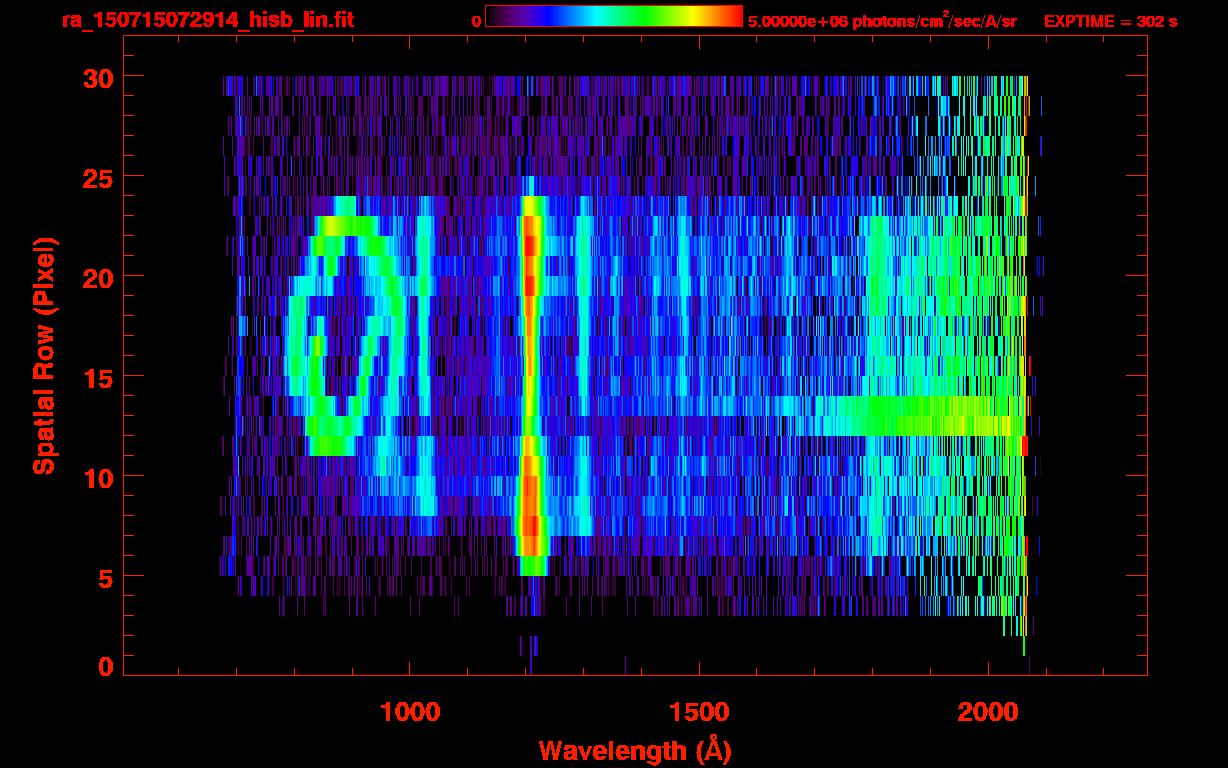Click the y-axis tick label 20
The width and height of the screenshot is (1228, 768).
pyautogui.click(x=98, y=277)
